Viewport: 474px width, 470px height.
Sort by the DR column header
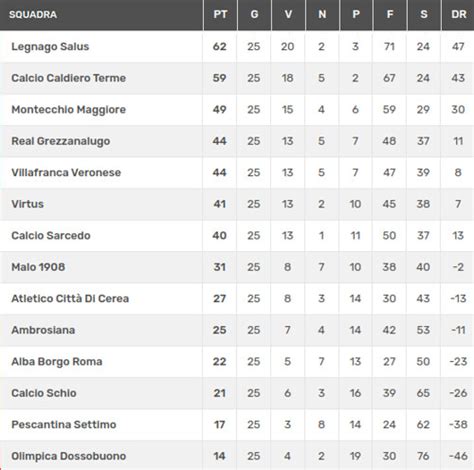(x=459, y=14)
